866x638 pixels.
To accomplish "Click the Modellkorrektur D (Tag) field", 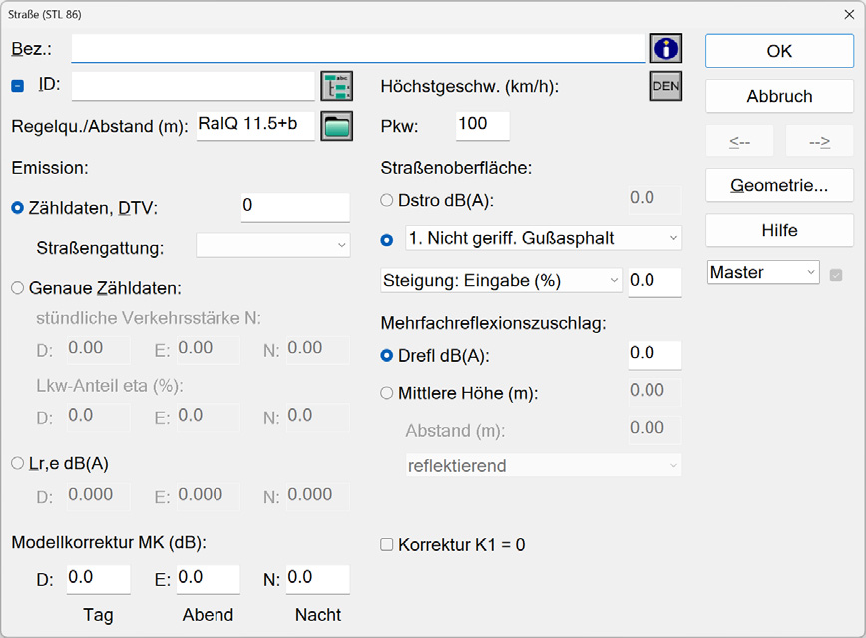I will (x=98, y=579).
